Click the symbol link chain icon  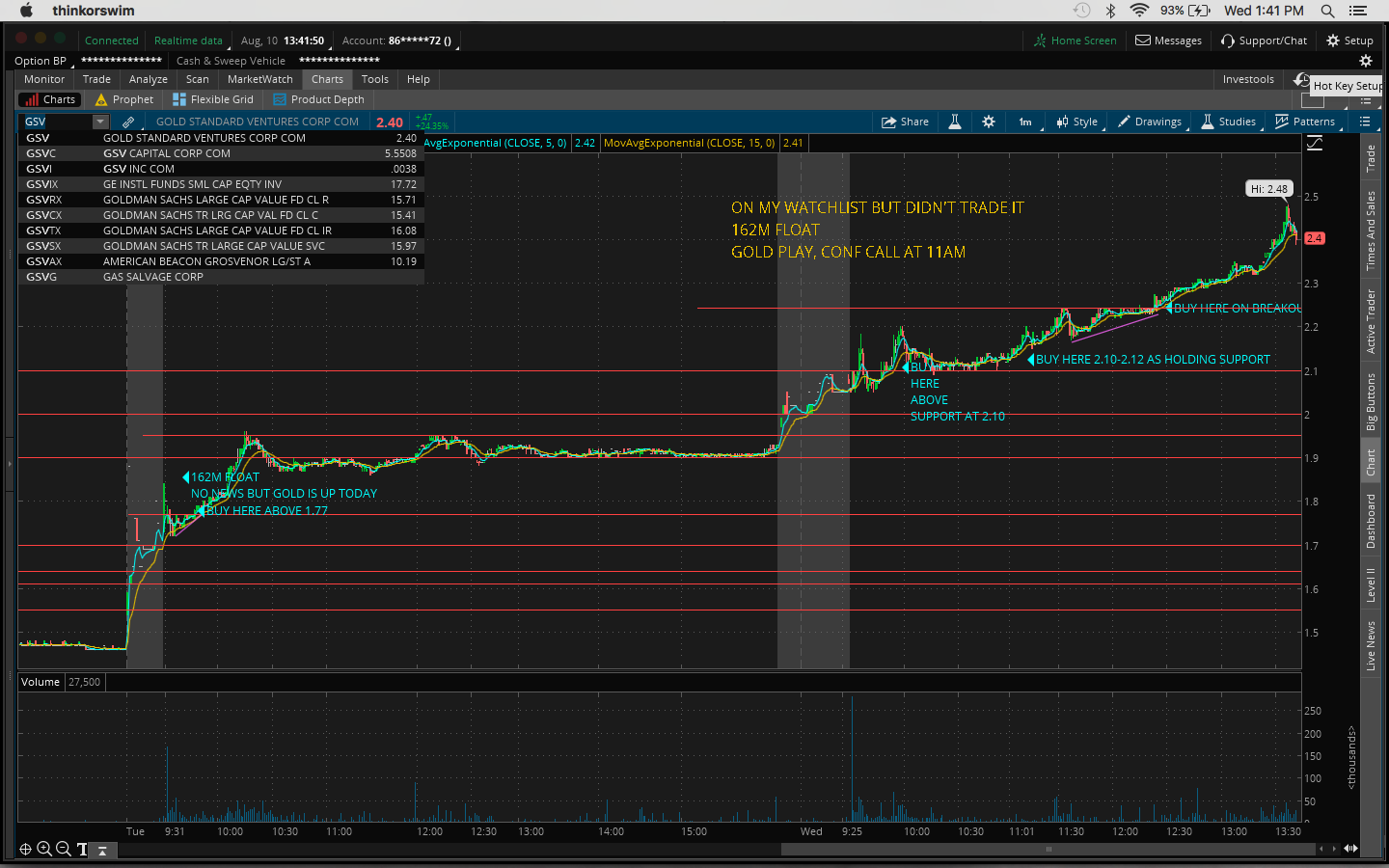point(128,122)
